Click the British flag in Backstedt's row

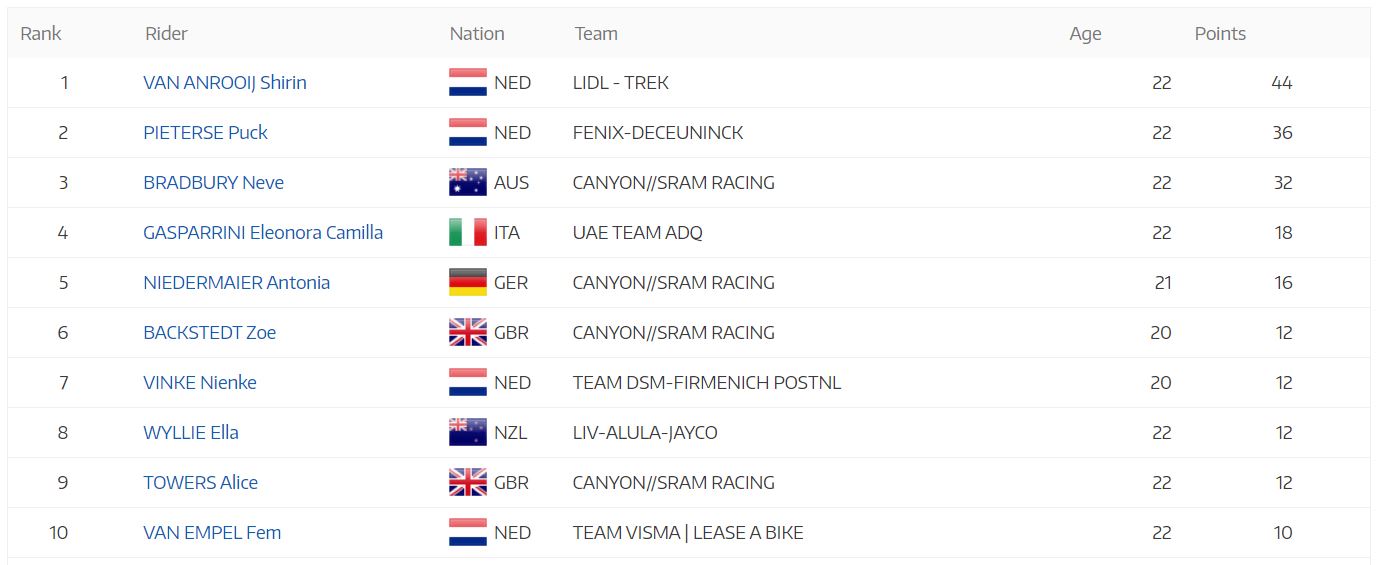(468, 332)
